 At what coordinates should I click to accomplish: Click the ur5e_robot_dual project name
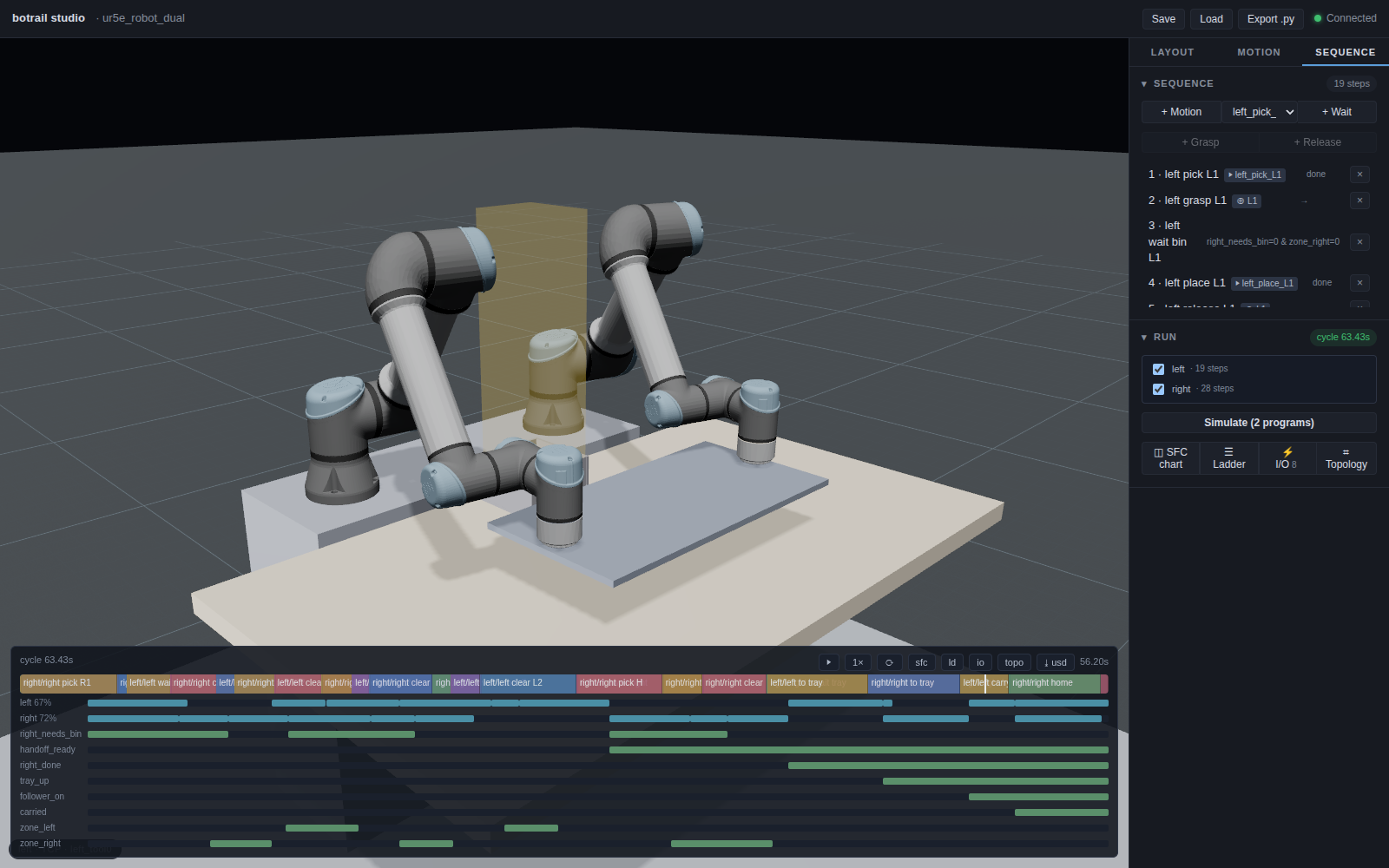point(143,18)
